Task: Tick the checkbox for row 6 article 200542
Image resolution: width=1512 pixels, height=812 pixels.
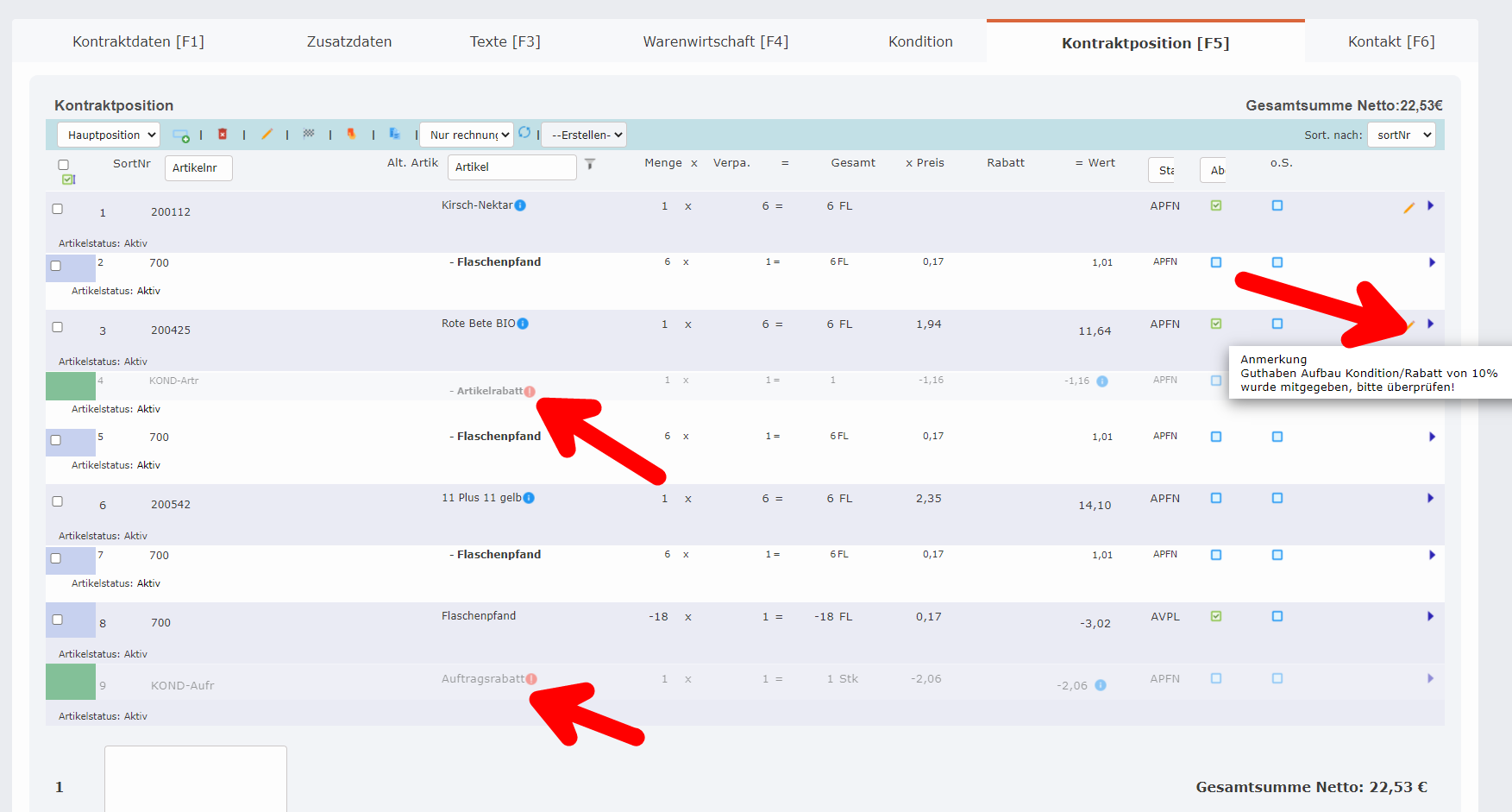Action: pyautogui.click(x=58, y=501)
